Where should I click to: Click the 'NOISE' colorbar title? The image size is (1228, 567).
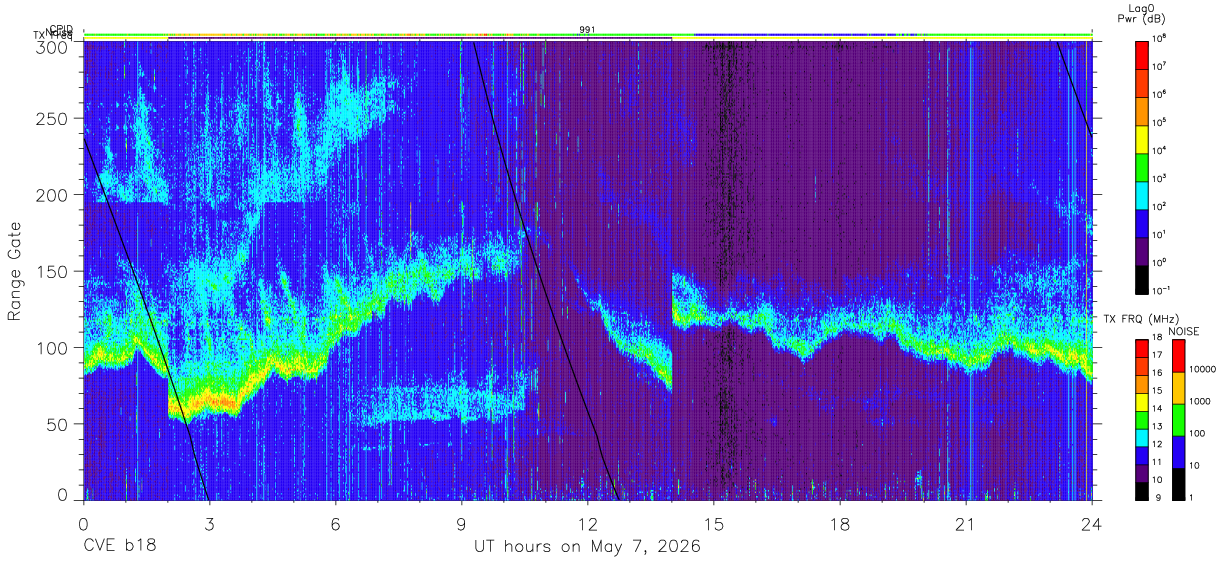click(1185, 331)
